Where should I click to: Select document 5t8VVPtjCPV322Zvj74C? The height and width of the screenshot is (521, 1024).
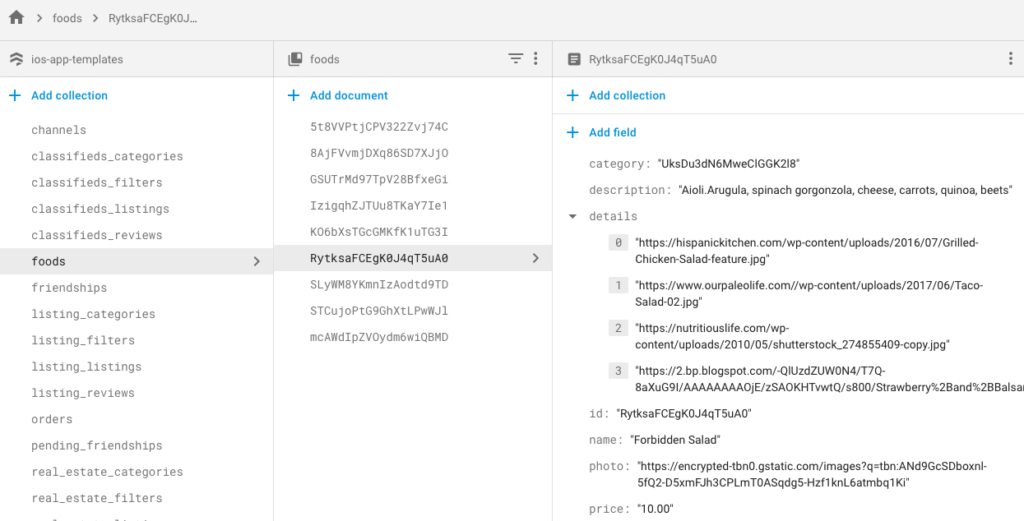[x=379, y=127]
